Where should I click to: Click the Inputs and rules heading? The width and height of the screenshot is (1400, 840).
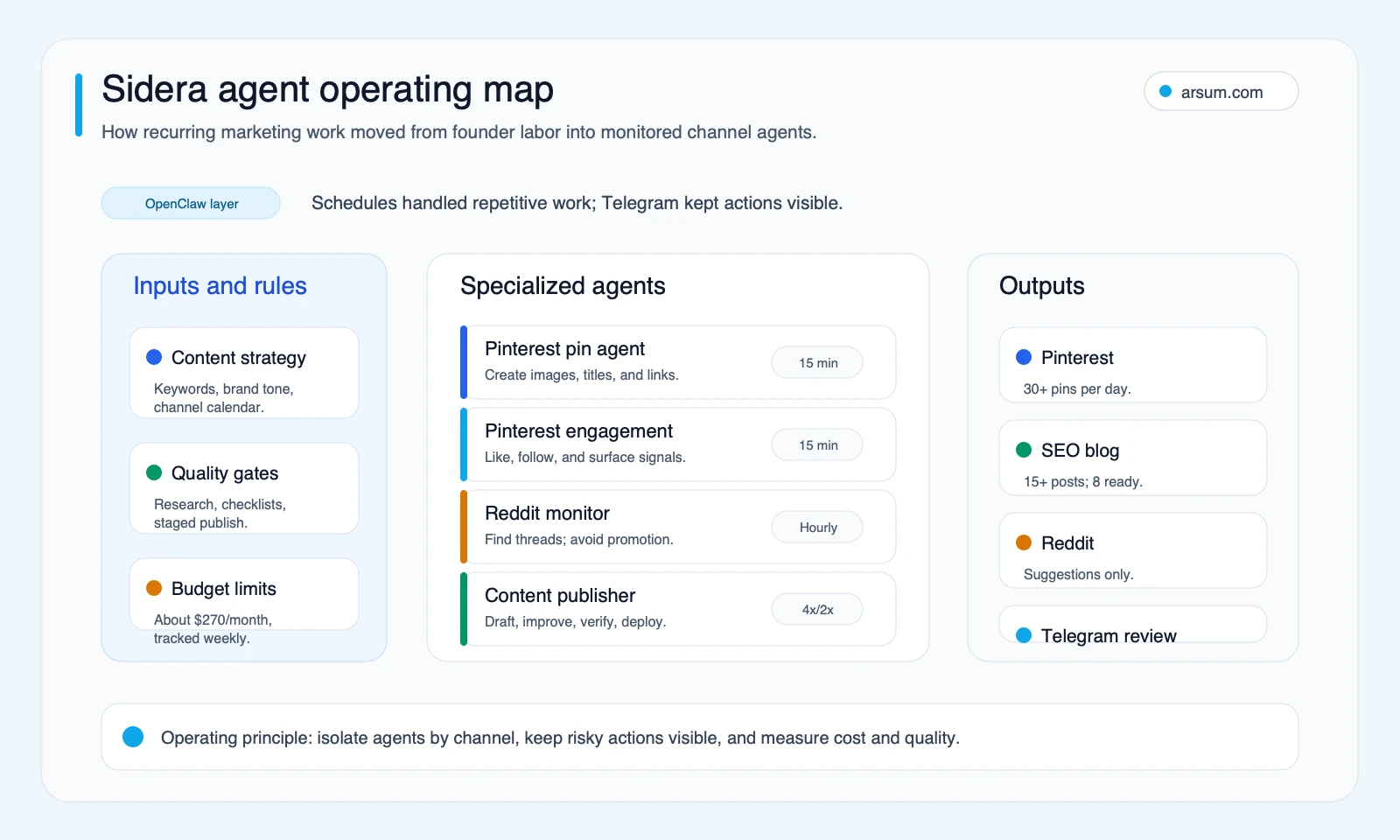click(x=220, y=286)
